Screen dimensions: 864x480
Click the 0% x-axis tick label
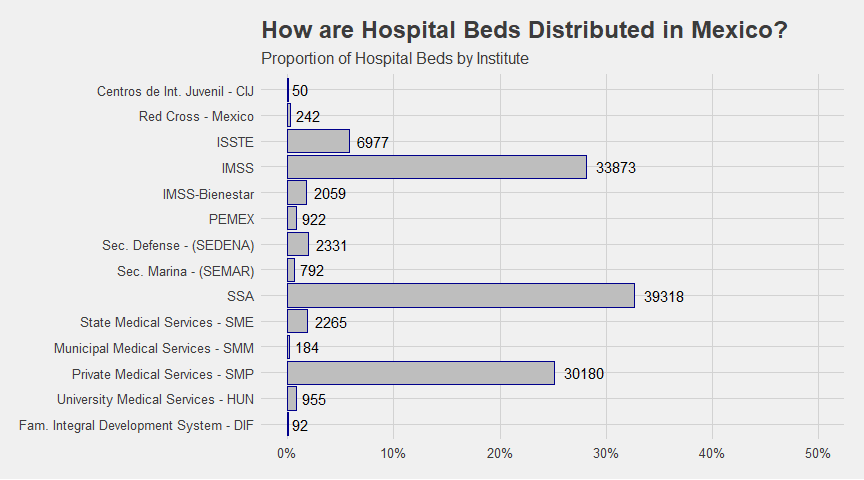287,454
